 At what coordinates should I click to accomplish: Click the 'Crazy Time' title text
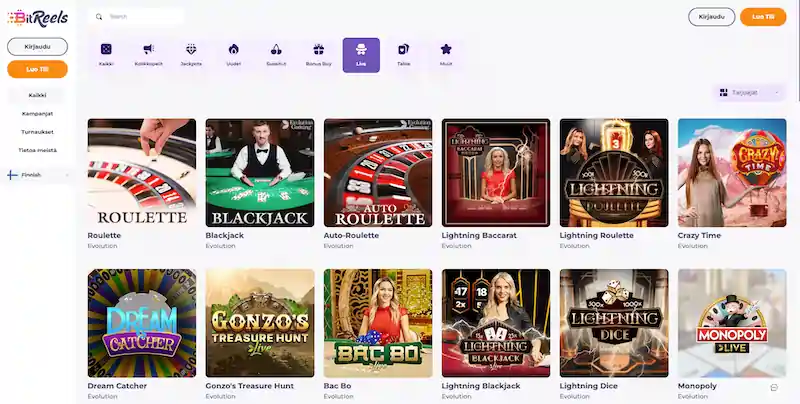click(x=699, y=235)
